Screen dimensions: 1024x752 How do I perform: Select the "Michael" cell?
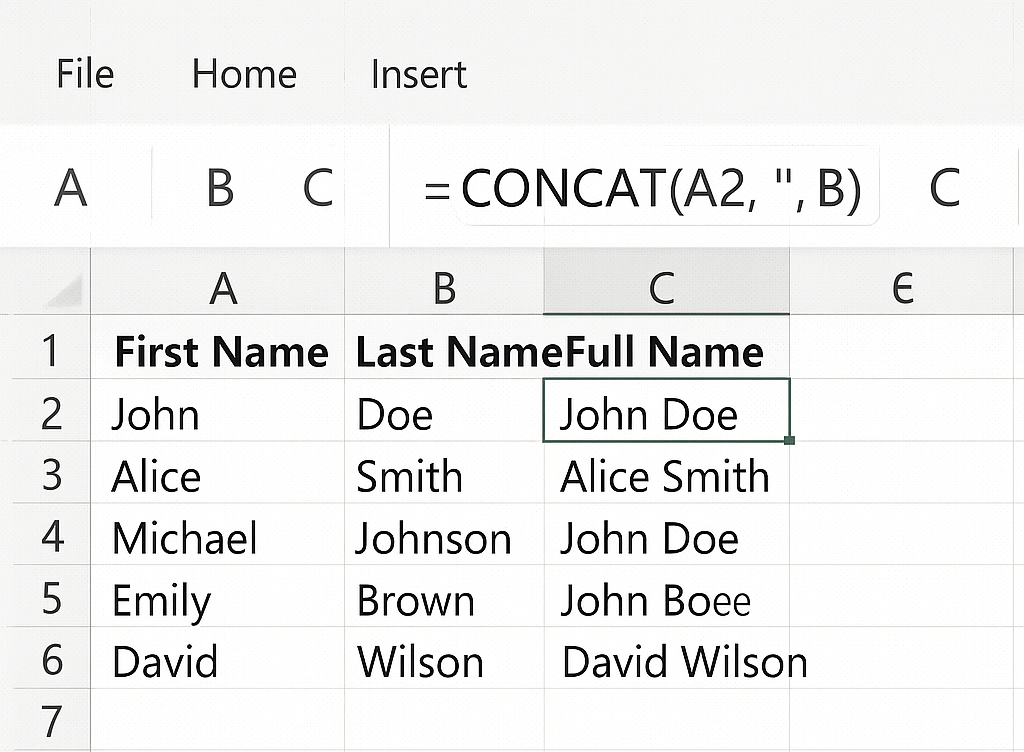coord(185,538)
